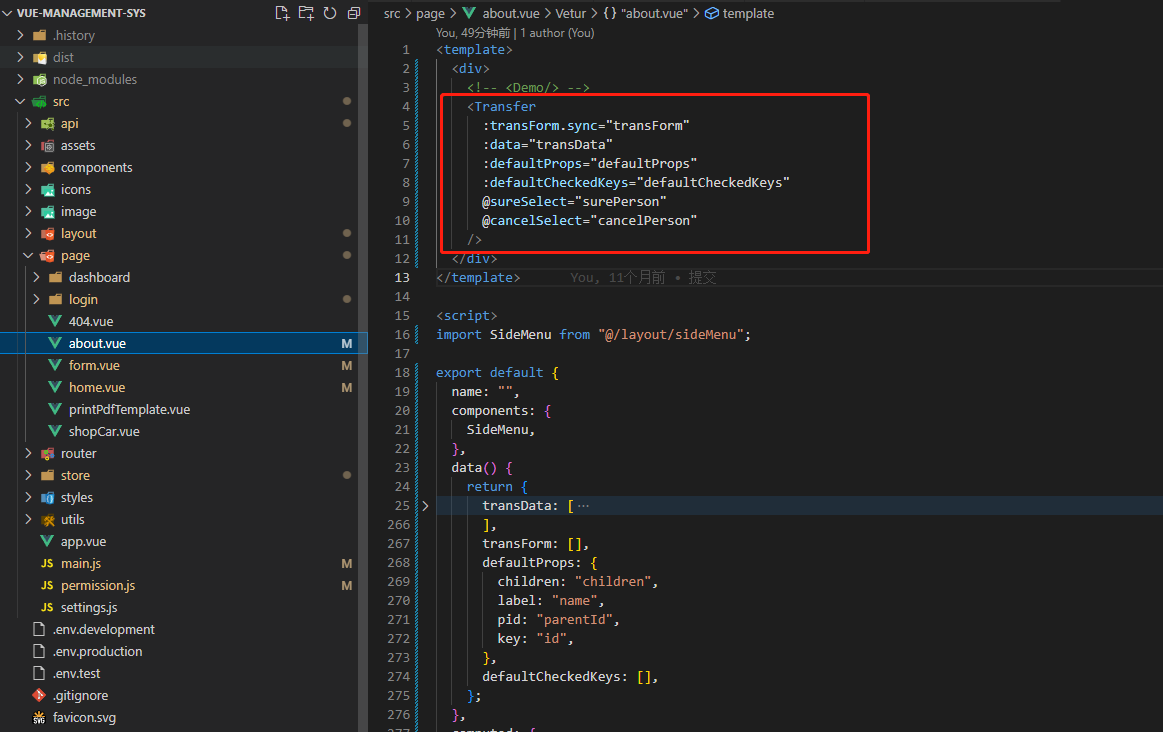Expand the .history folder
This screenshot has width=1163, height=732.
(20, 35)
